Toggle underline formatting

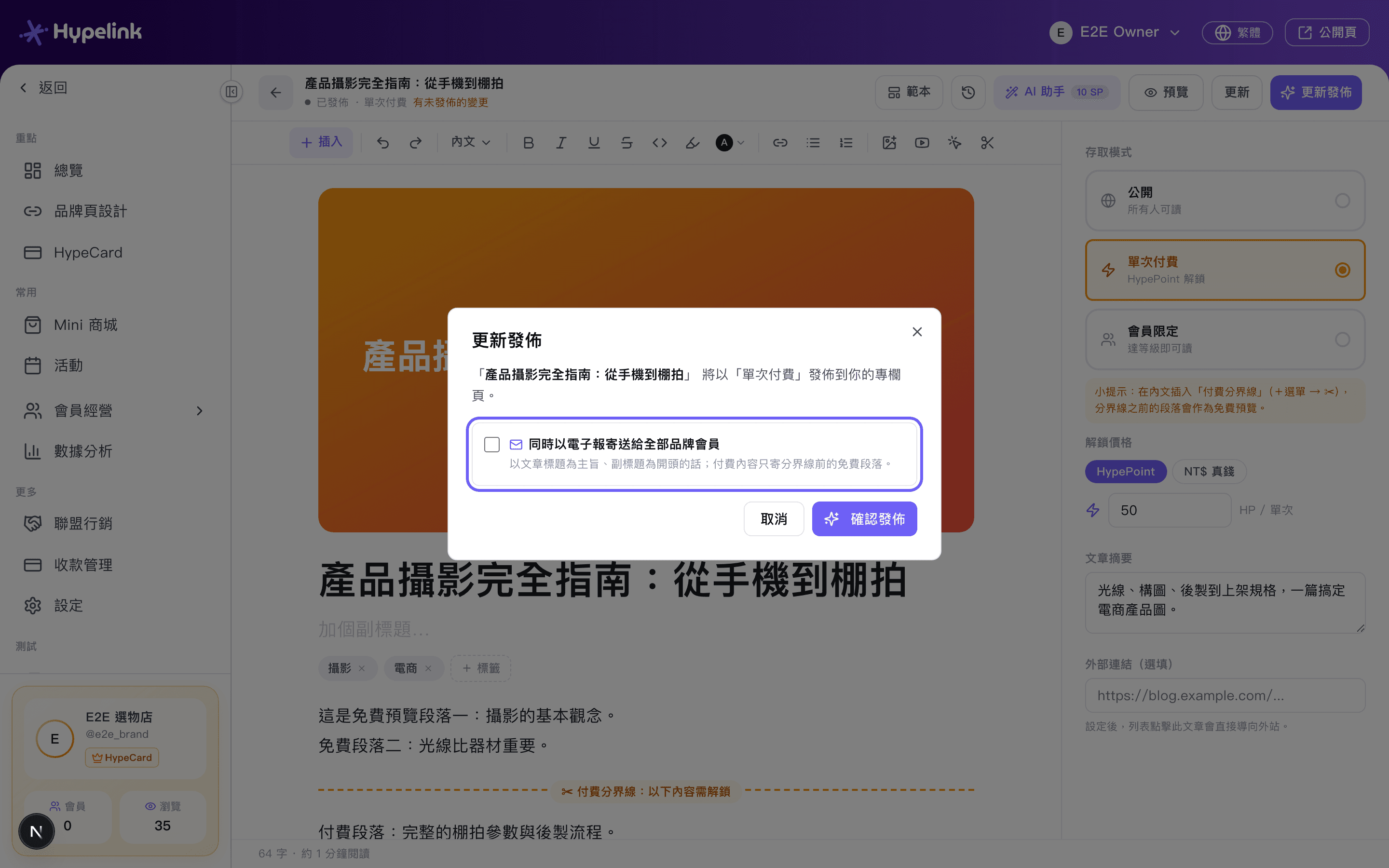click(x=594, y=142)
